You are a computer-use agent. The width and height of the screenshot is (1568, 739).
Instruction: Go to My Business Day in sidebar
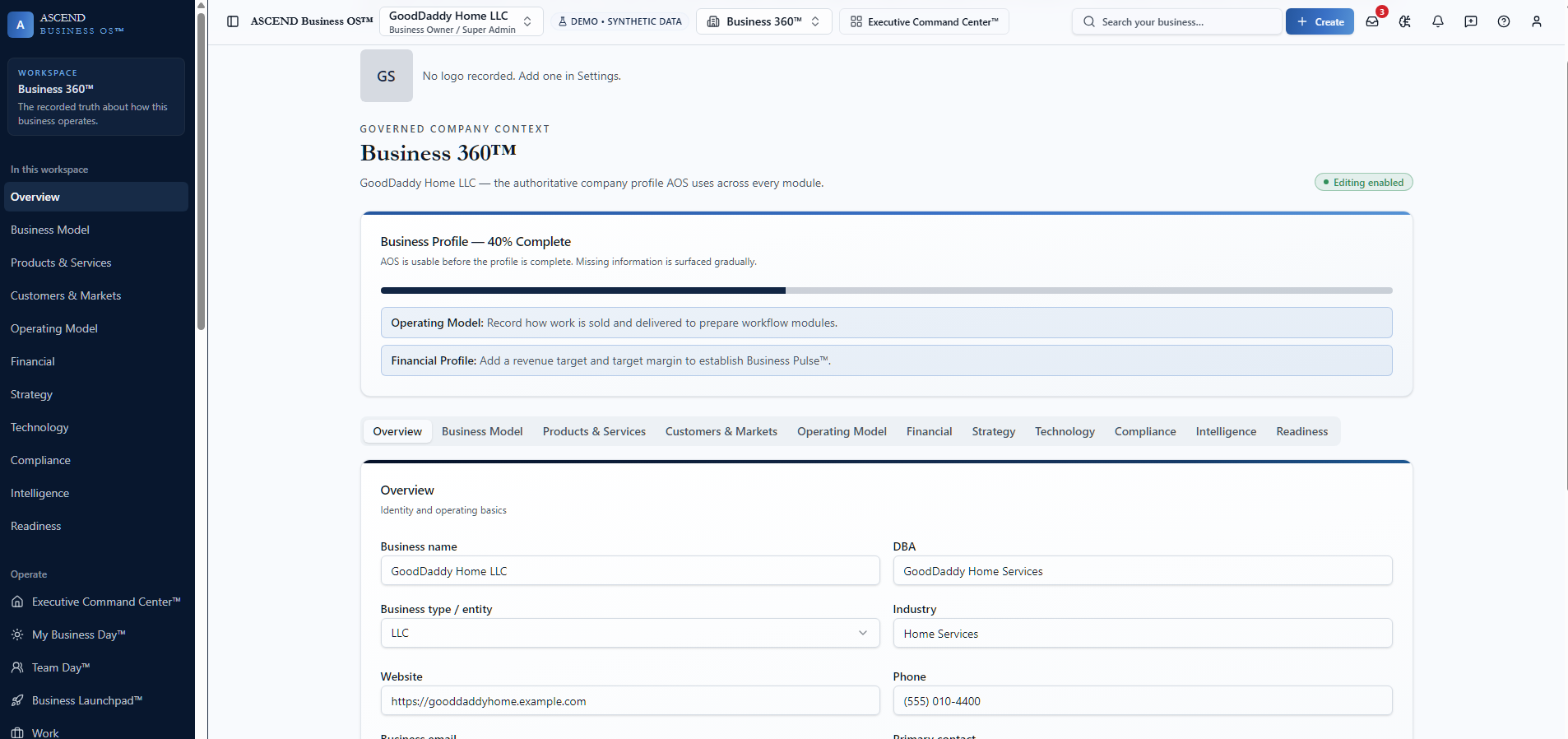point(95,634)
